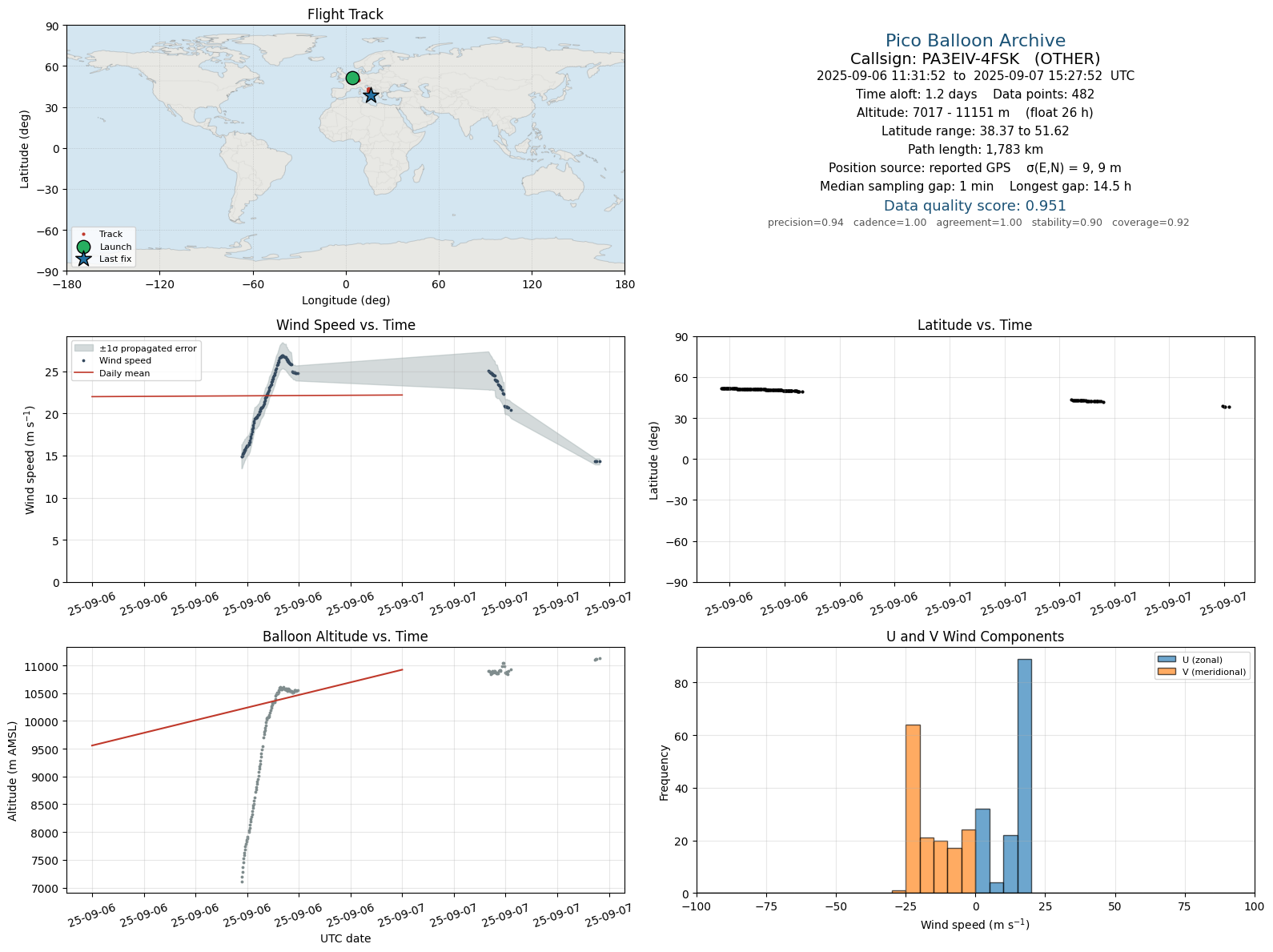Click the "−180" longitude tick label
The height and width of the screenshot is (952, 1273).
[66, 284]
